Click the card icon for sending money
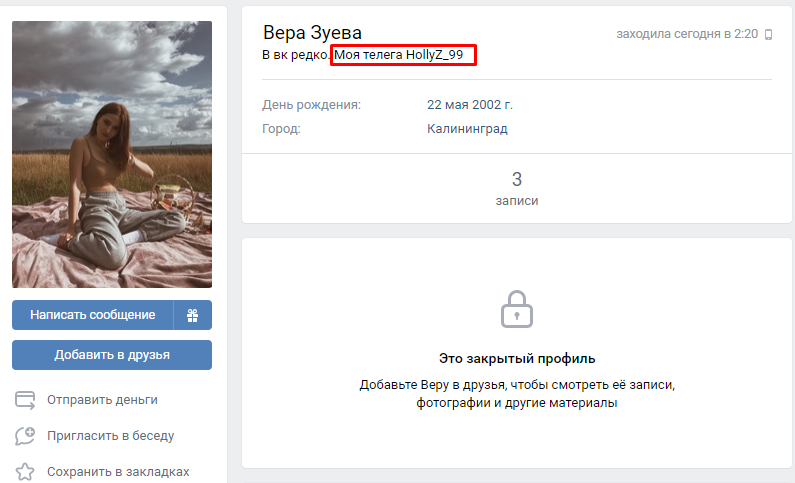Screen dimensions: 795x483 click(x=26, y=400)
